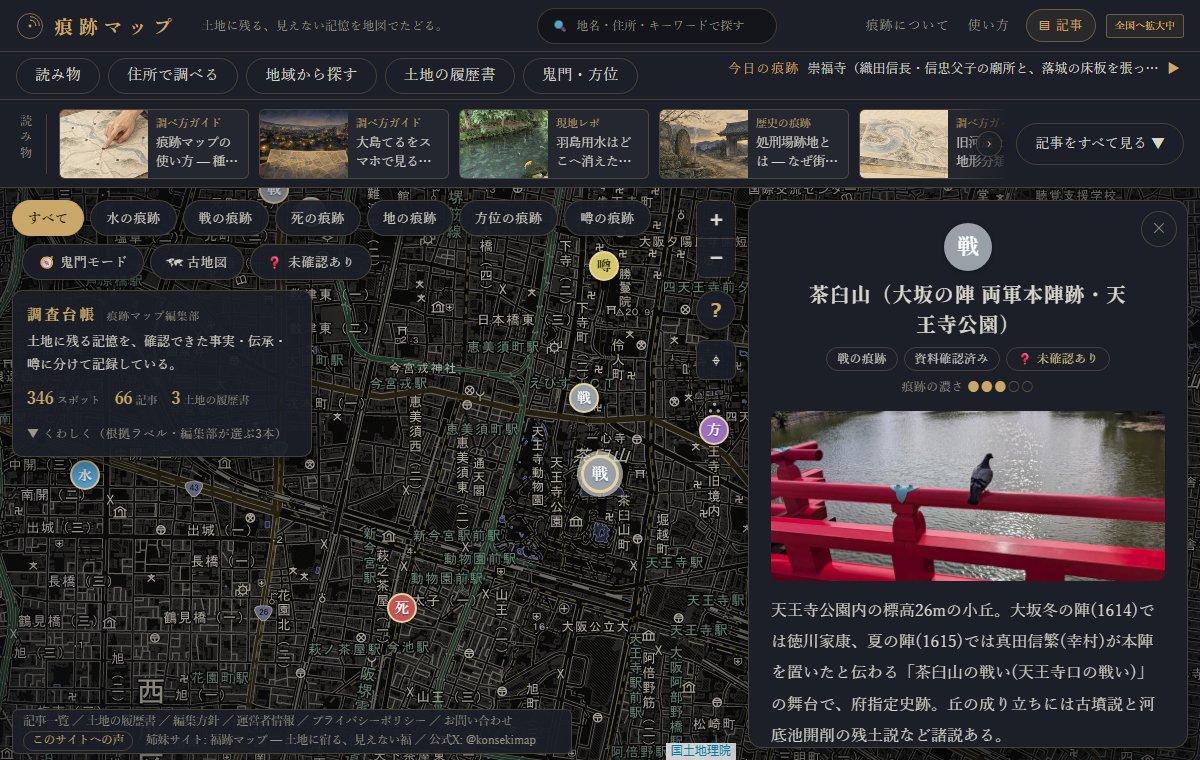The image size is (1200, 760).
Task: Expand くわしく details in 調査台帳
Action: tap(155, 433)
